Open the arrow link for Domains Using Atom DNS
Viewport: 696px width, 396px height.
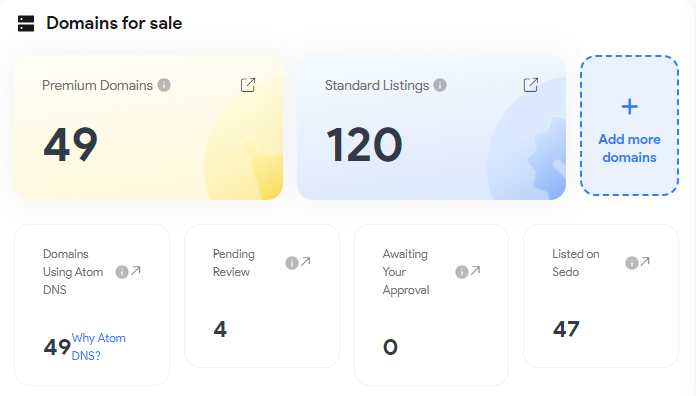(136, 270)
